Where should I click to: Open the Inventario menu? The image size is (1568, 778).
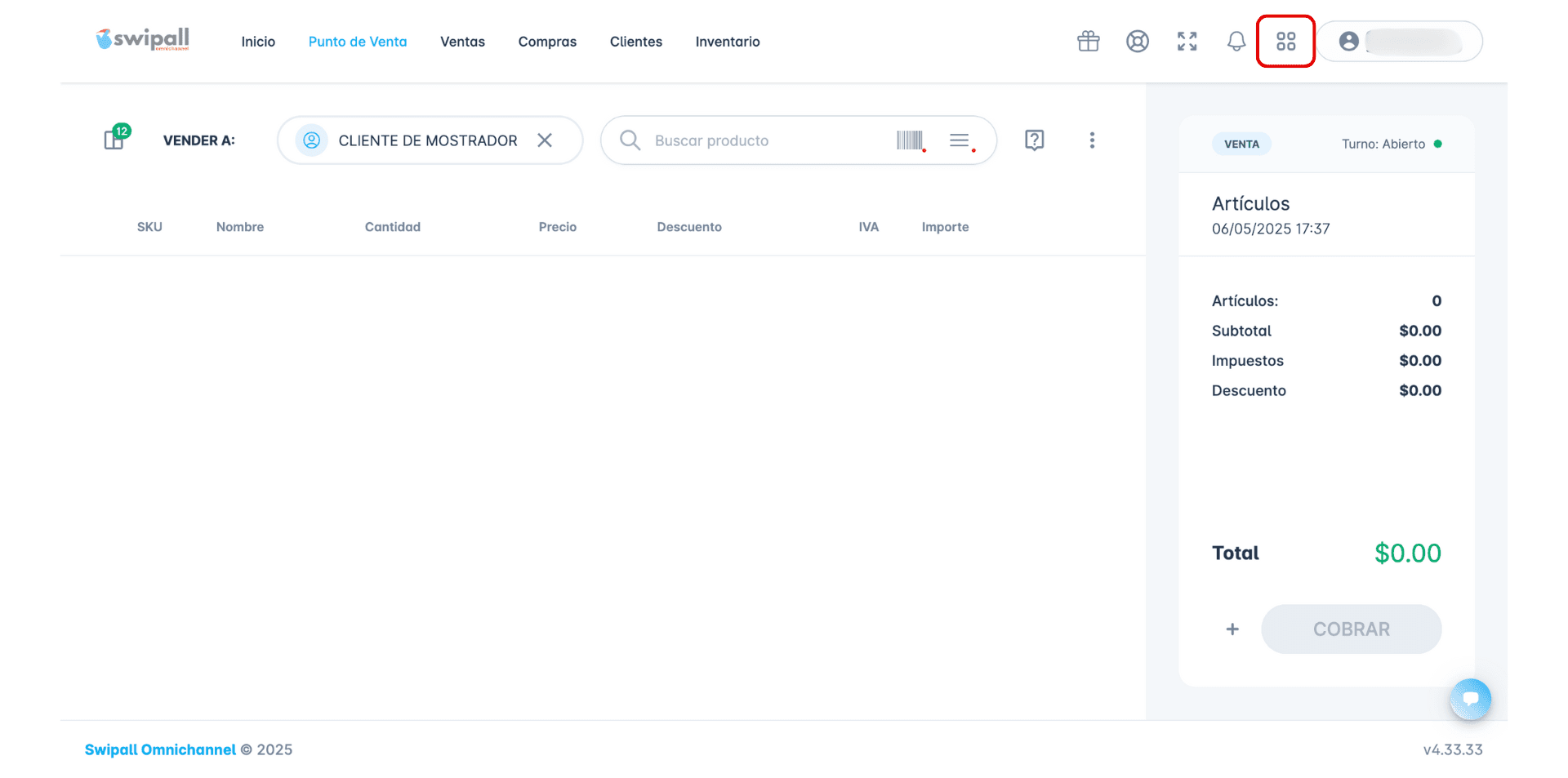click(728, 42)
